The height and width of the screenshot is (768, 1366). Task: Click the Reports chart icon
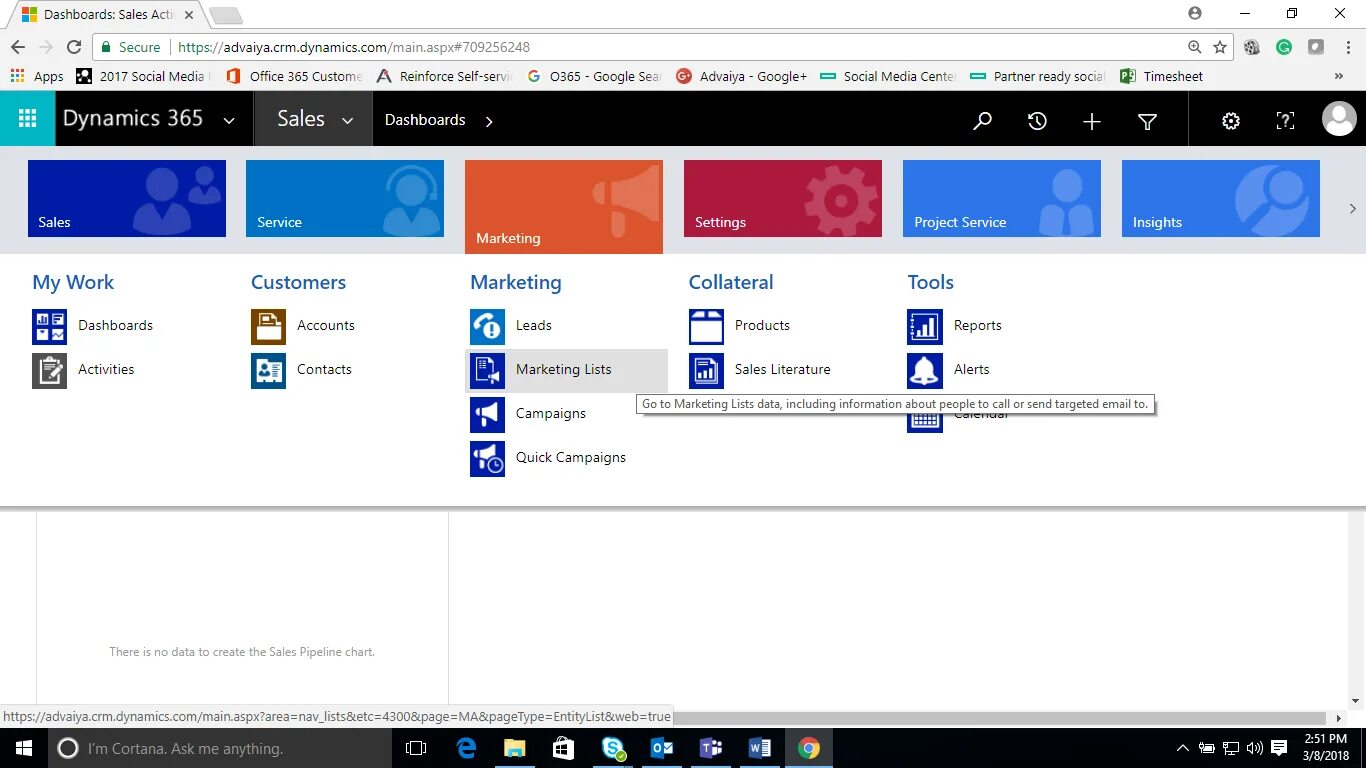coord(925,327)
